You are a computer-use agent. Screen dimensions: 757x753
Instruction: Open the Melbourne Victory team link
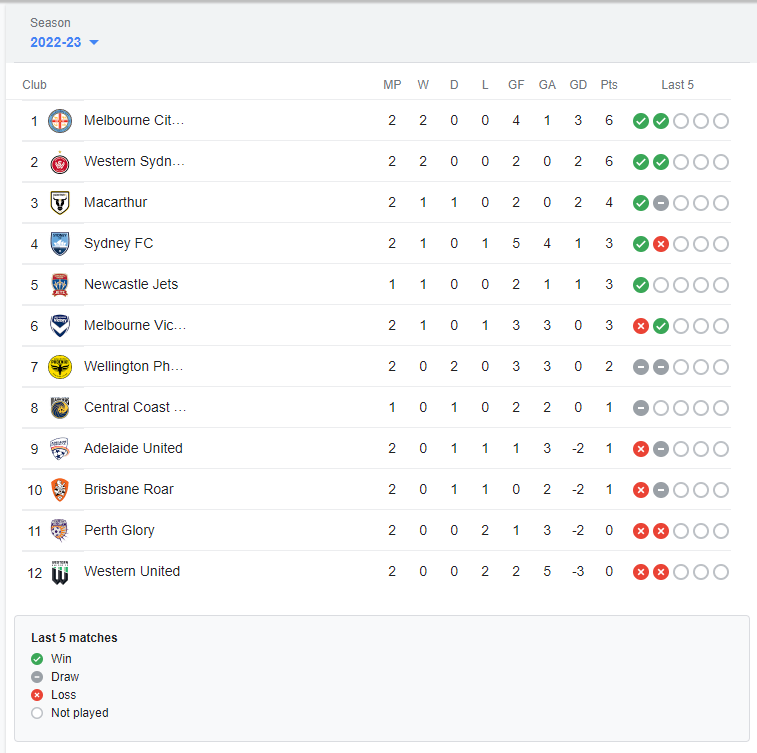135,325
